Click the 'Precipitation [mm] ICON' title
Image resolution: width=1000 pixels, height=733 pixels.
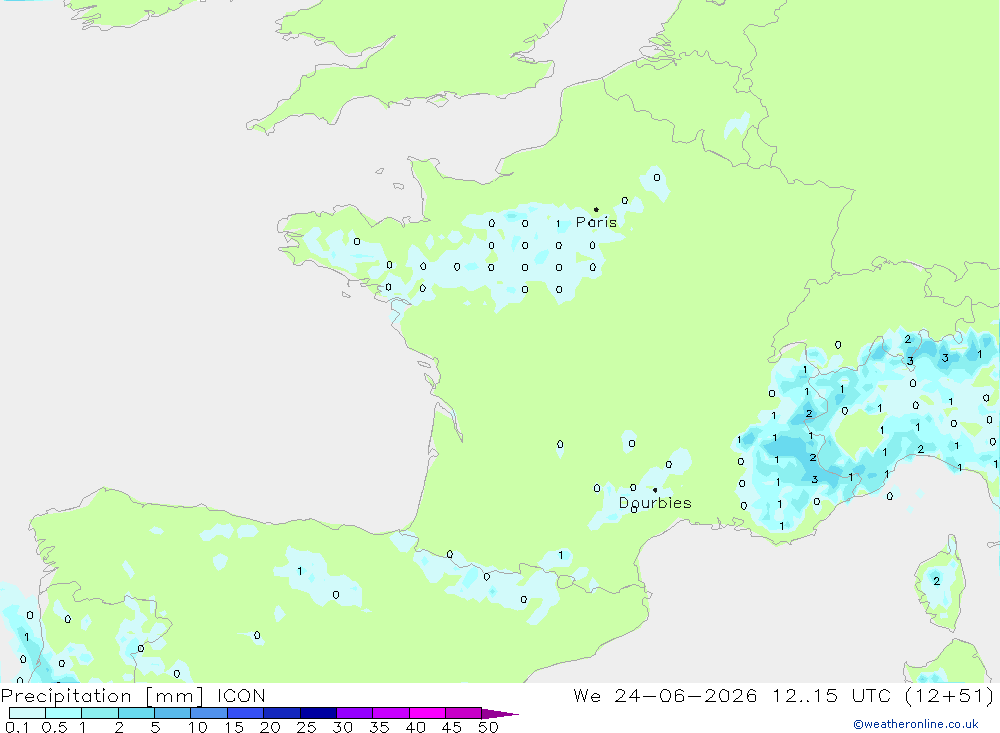click(x=133, y=695)
